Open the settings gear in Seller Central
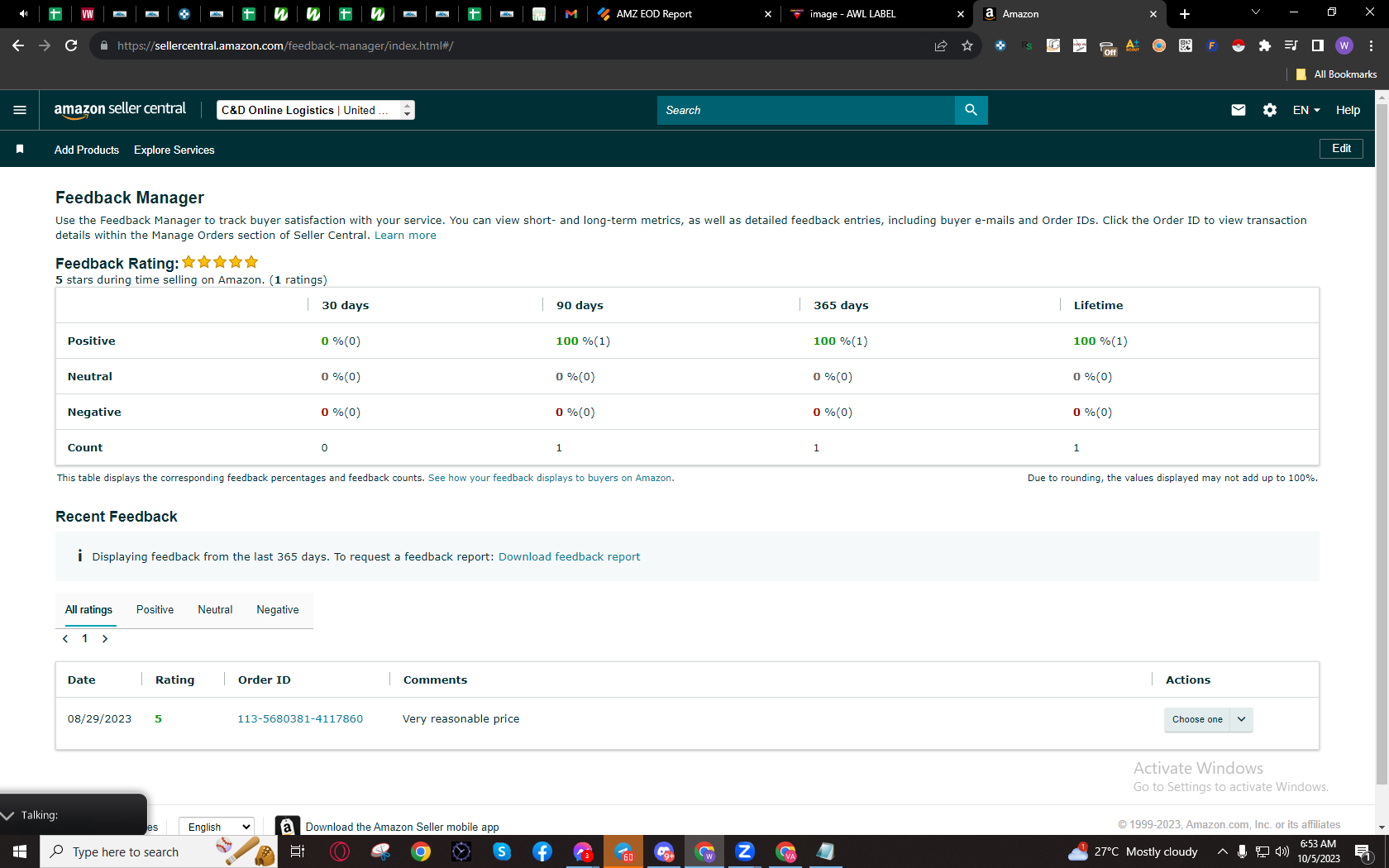The width and height of the screenshot is (1389, 868). [x=1270, y=110]
